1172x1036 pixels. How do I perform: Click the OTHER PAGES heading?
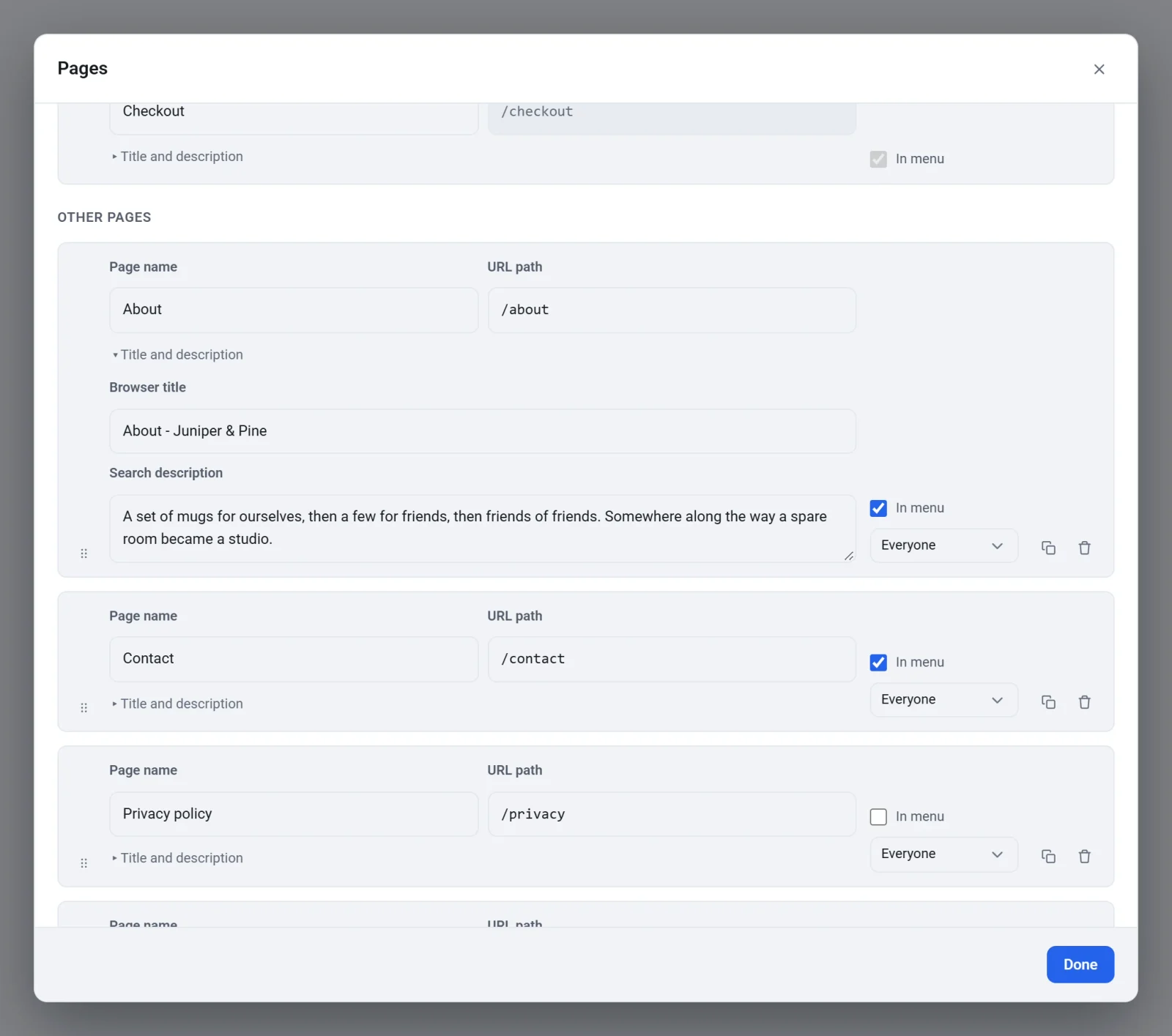[x=104, y=217]
